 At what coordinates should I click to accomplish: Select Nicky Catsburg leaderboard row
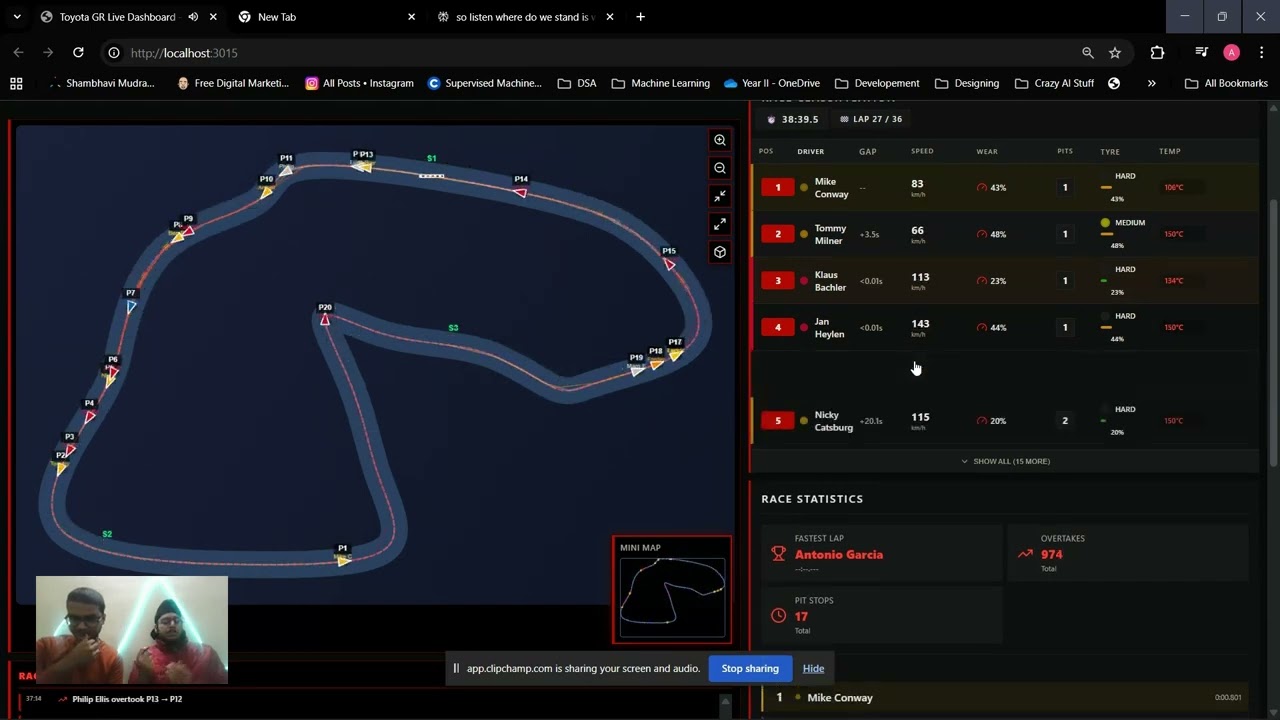pos(1005,420)
